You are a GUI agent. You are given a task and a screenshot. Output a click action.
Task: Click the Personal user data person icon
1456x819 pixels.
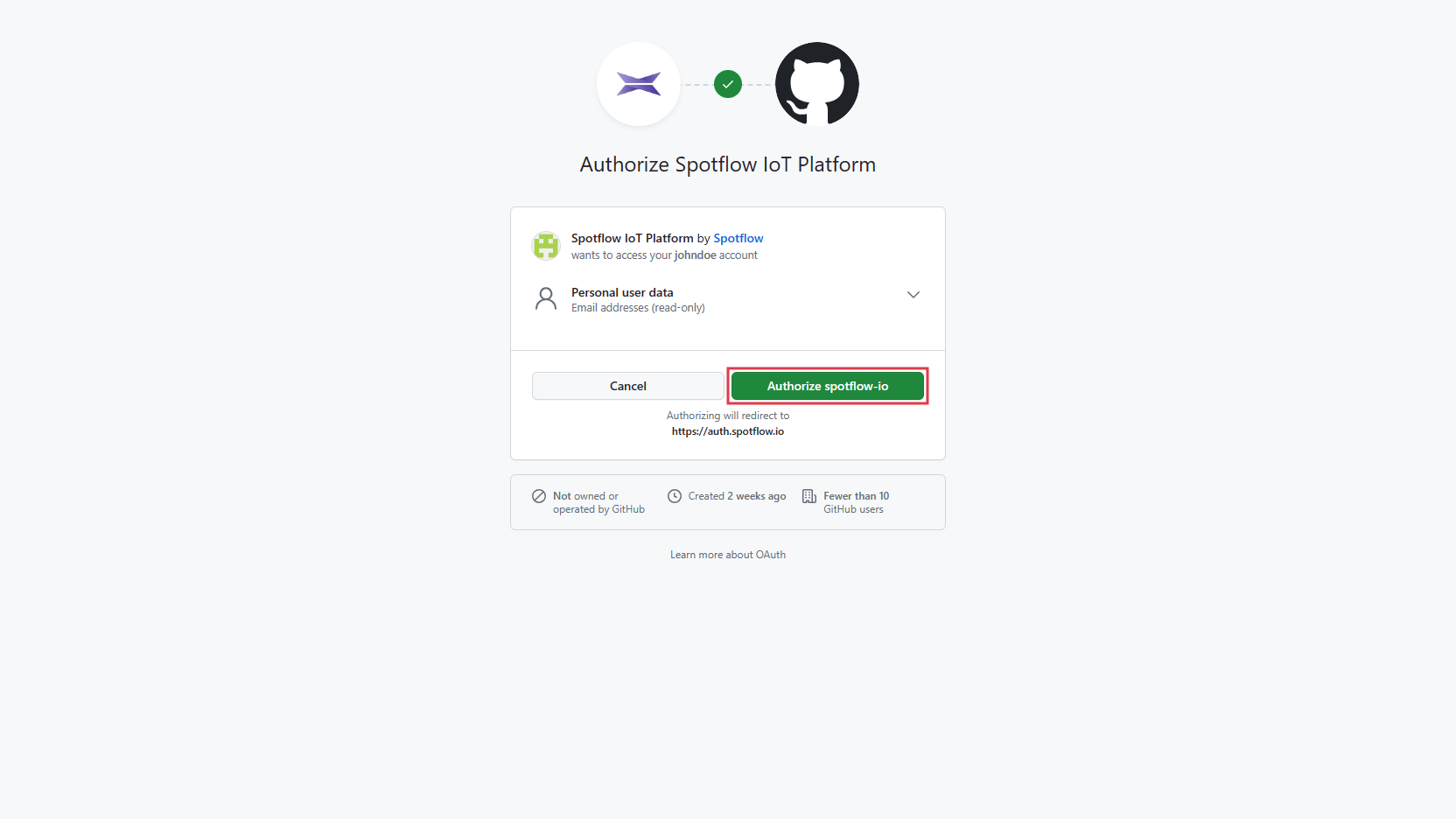(x=546, y=299)
